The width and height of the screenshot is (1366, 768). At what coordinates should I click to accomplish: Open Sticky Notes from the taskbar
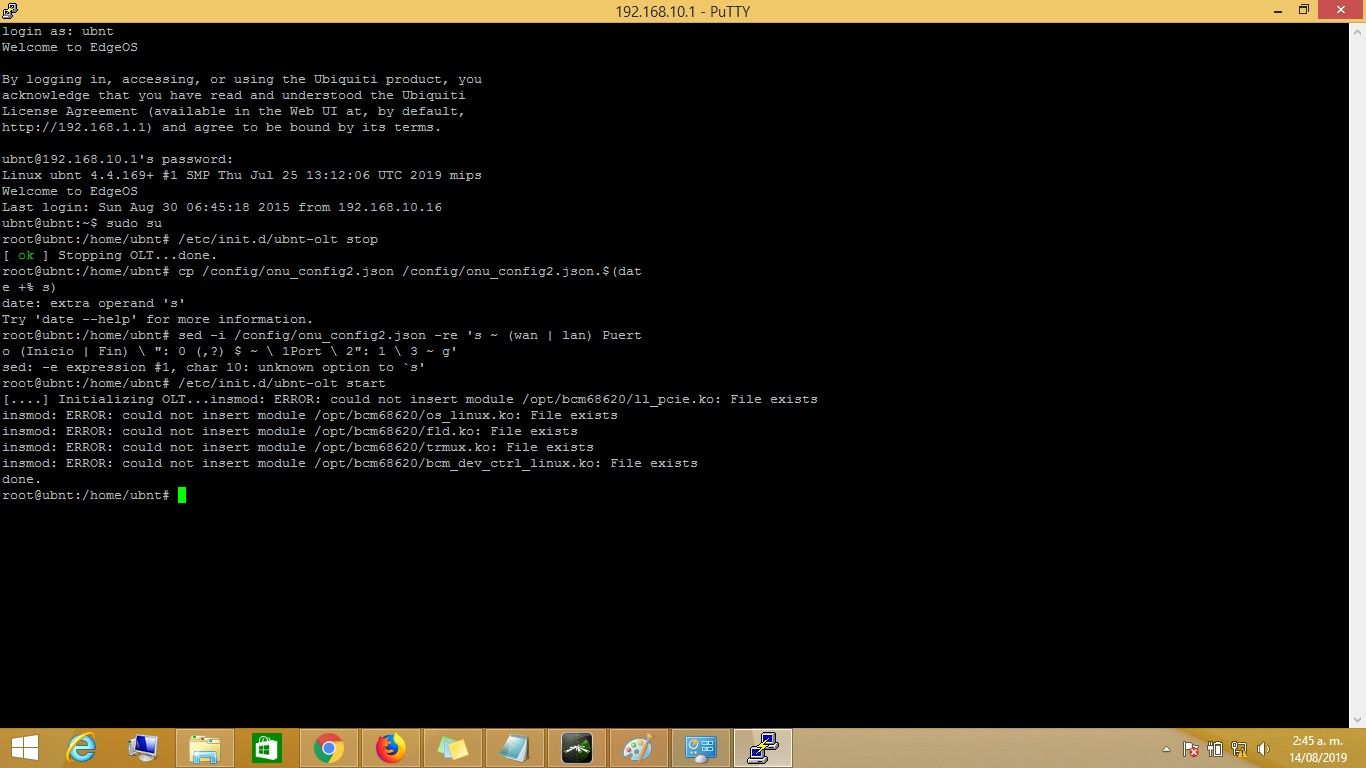click(453, 748)
